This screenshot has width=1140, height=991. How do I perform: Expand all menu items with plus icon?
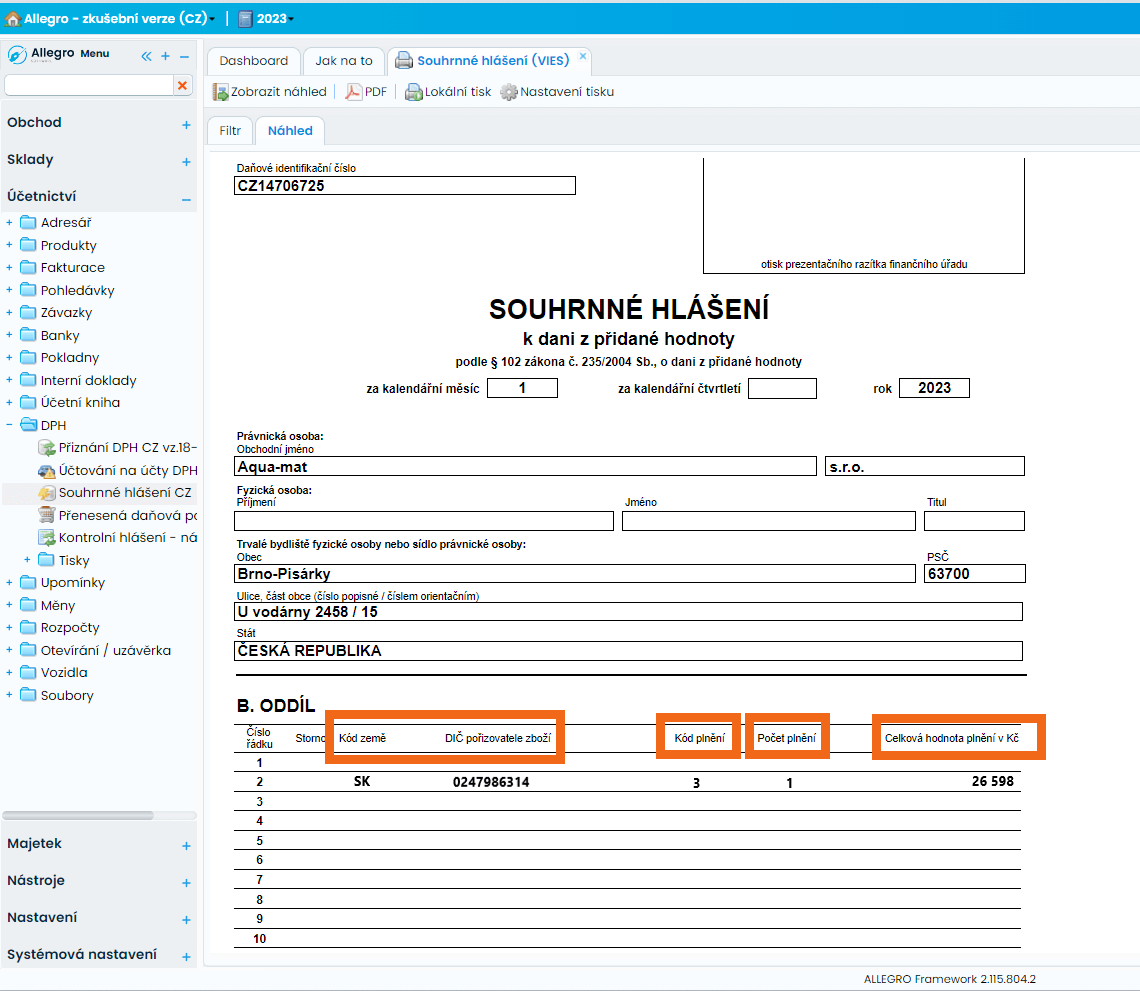point(165,56)
